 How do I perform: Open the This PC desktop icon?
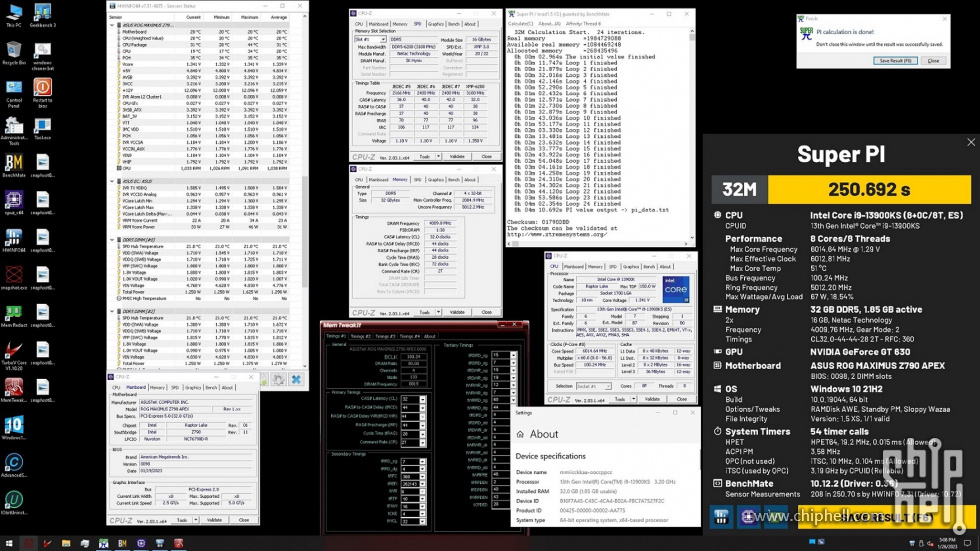(x=14, y=15)
